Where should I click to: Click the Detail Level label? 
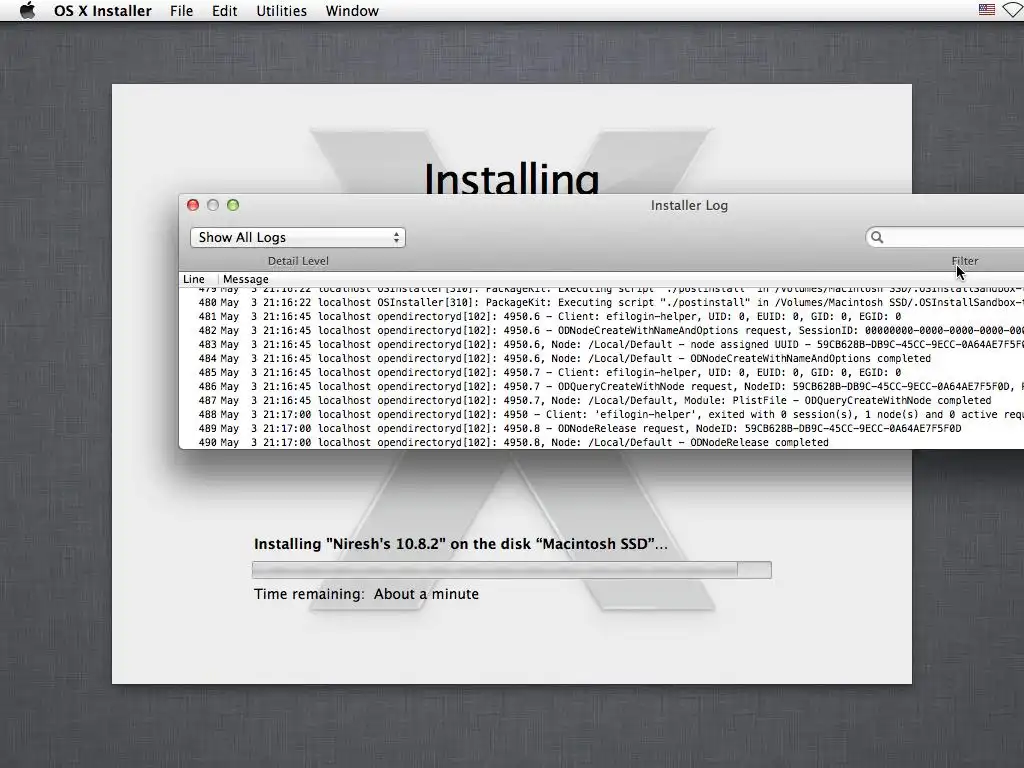[298, 261]
